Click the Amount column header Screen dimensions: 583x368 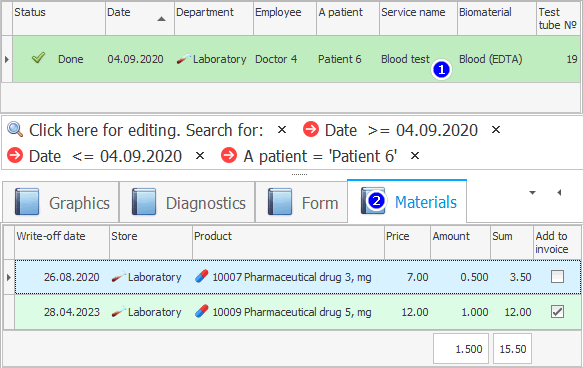(x=460, y=242)
